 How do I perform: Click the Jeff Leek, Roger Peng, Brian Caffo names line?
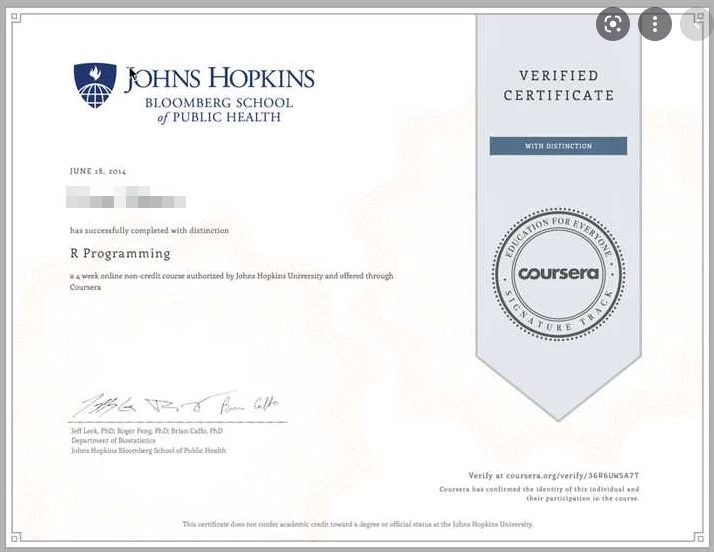[147, 431]
